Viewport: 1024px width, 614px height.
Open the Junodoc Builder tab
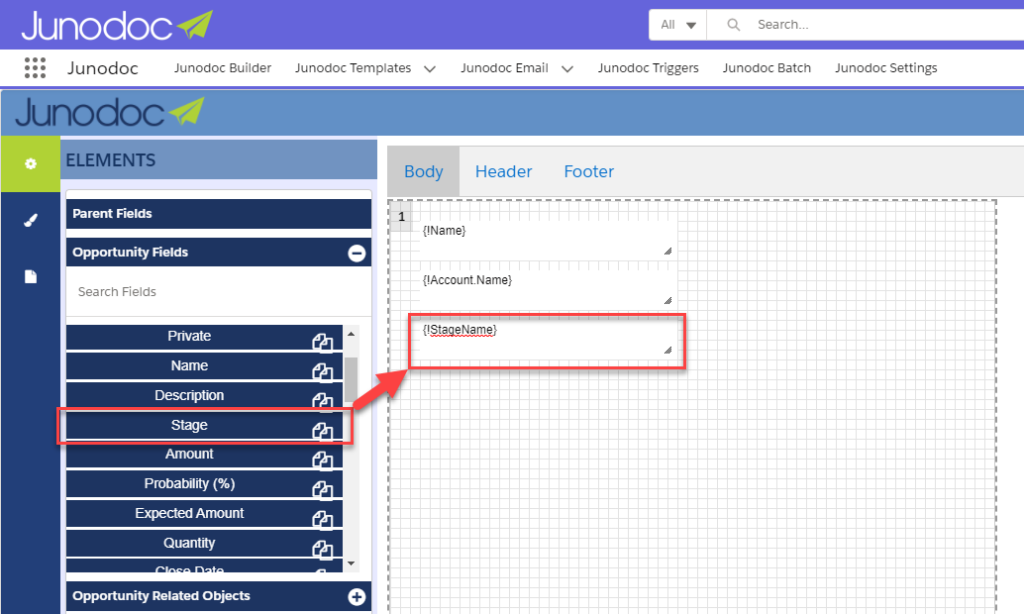click(222, 68)
